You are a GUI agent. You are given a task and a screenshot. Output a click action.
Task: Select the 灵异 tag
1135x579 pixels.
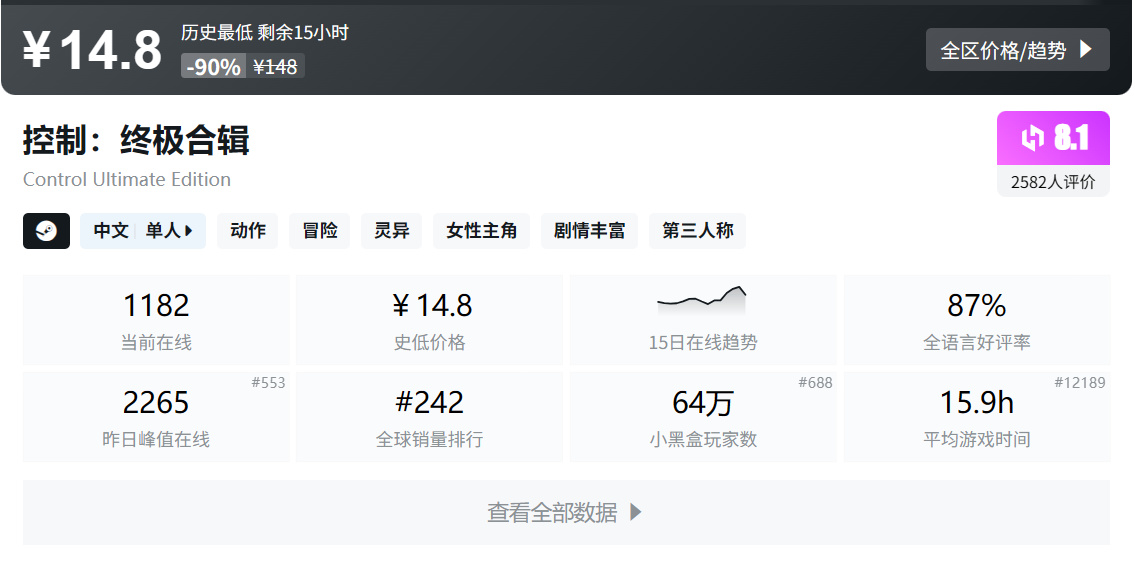[x=392, y=231]
